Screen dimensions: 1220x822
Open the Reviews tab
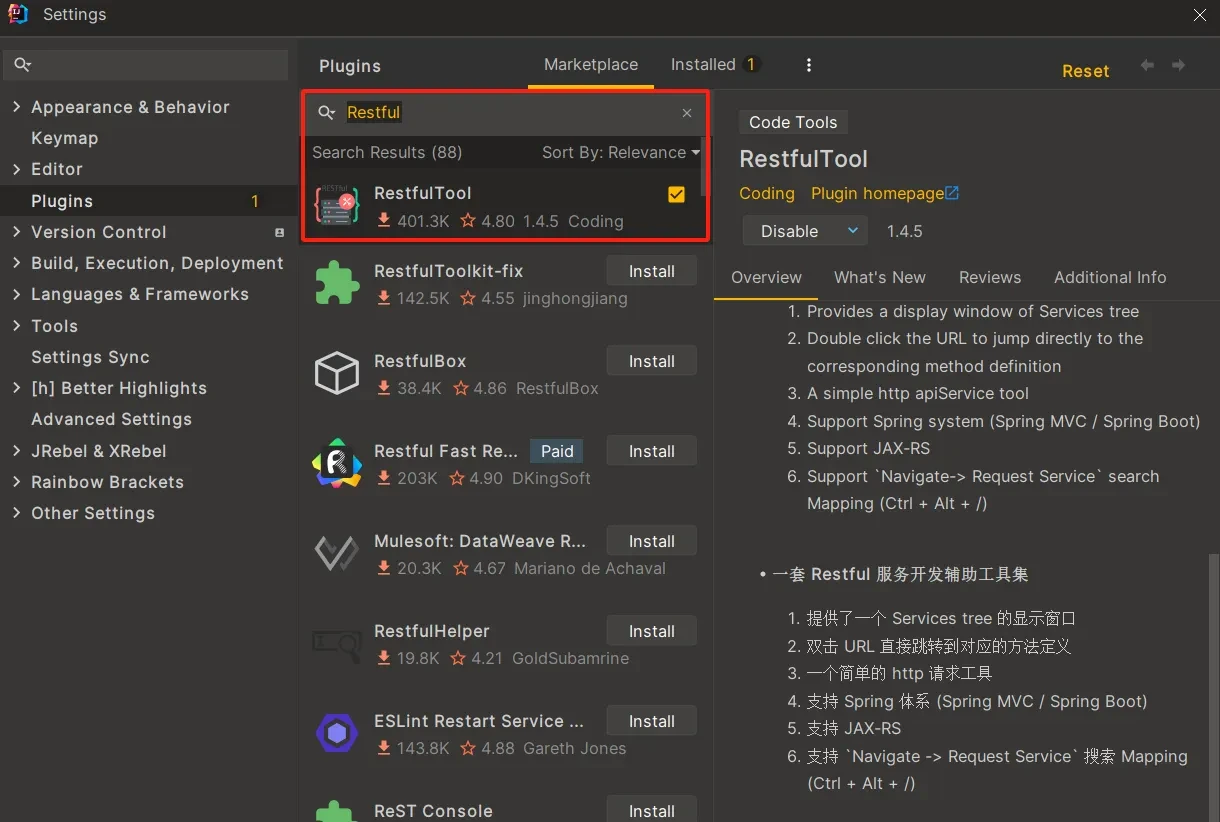click(990, 278)
